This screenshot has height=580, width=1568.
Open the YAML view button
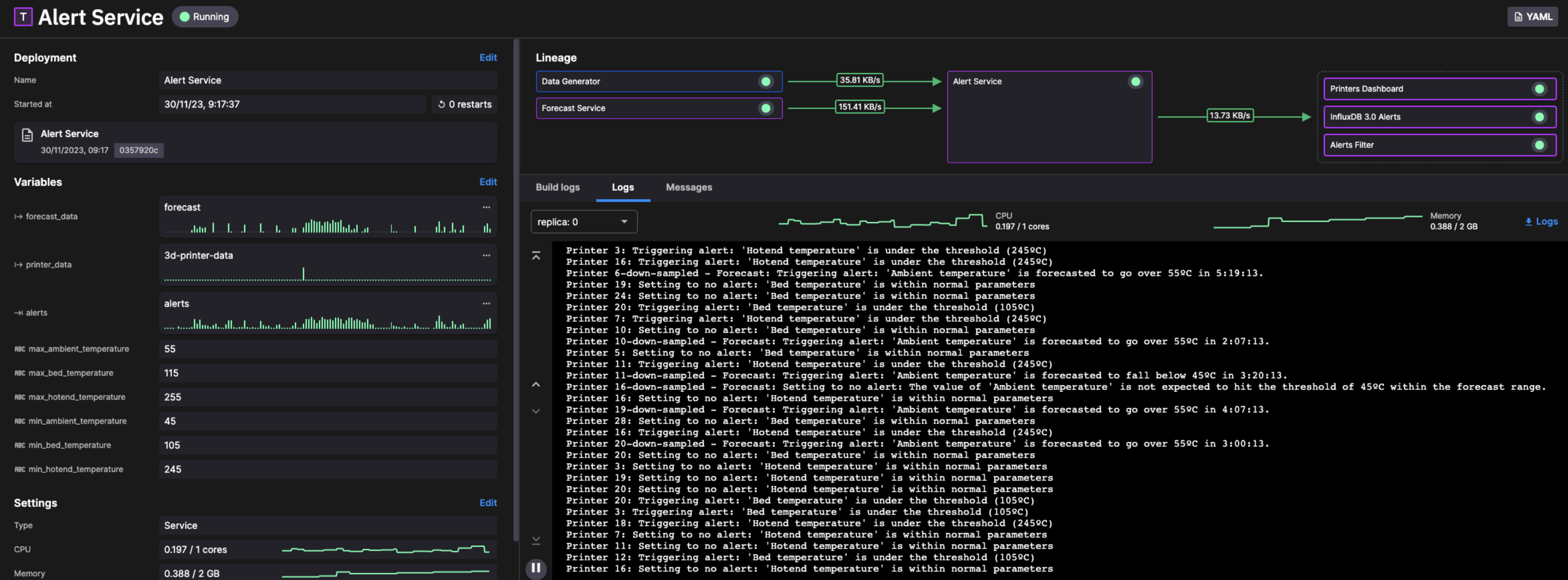(x=1532, y=17)
